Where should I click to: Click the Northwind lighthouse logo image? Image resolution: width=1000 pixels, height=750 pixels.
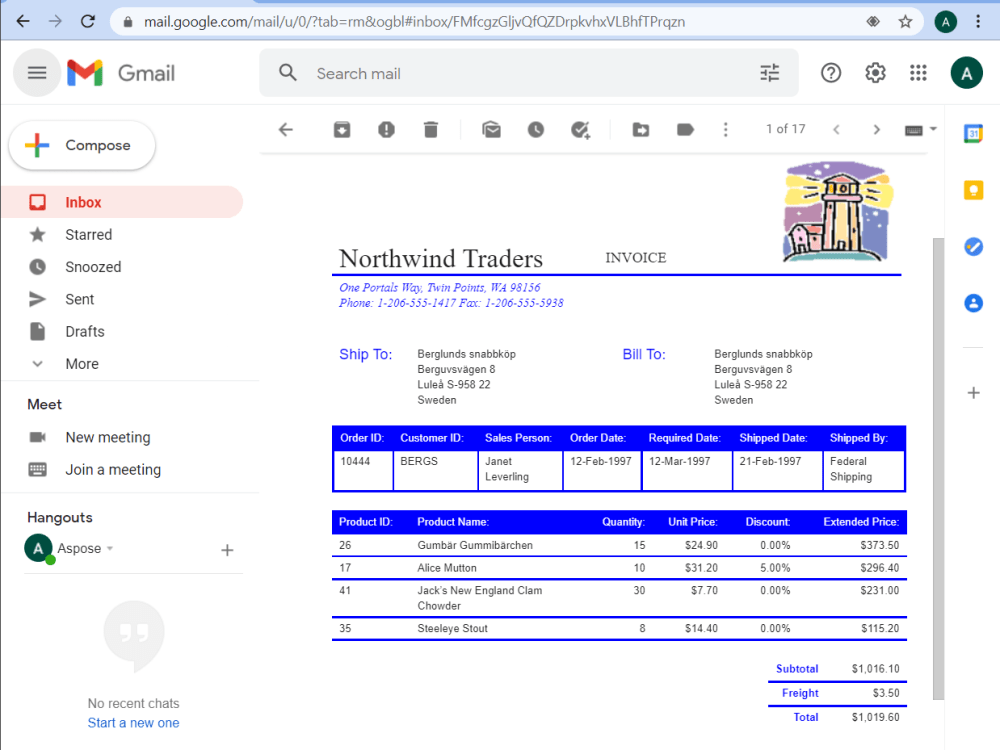coord(837,212)
